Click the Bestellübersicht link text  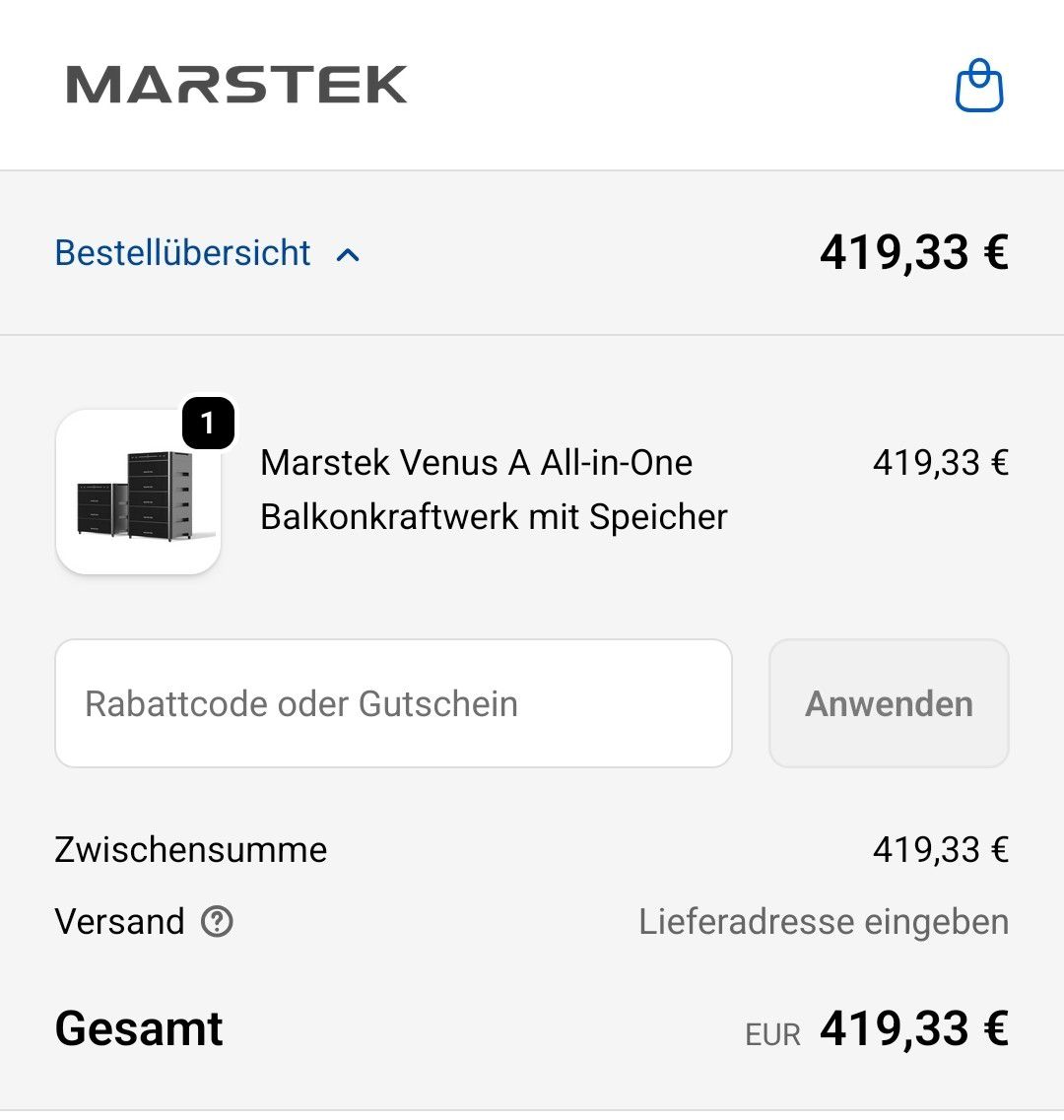click(183, 253)
